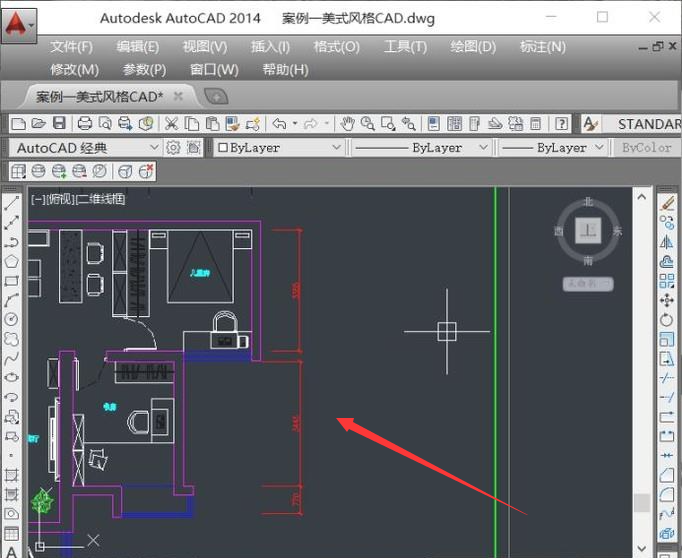Add a new drawing tab

(216, 97)
